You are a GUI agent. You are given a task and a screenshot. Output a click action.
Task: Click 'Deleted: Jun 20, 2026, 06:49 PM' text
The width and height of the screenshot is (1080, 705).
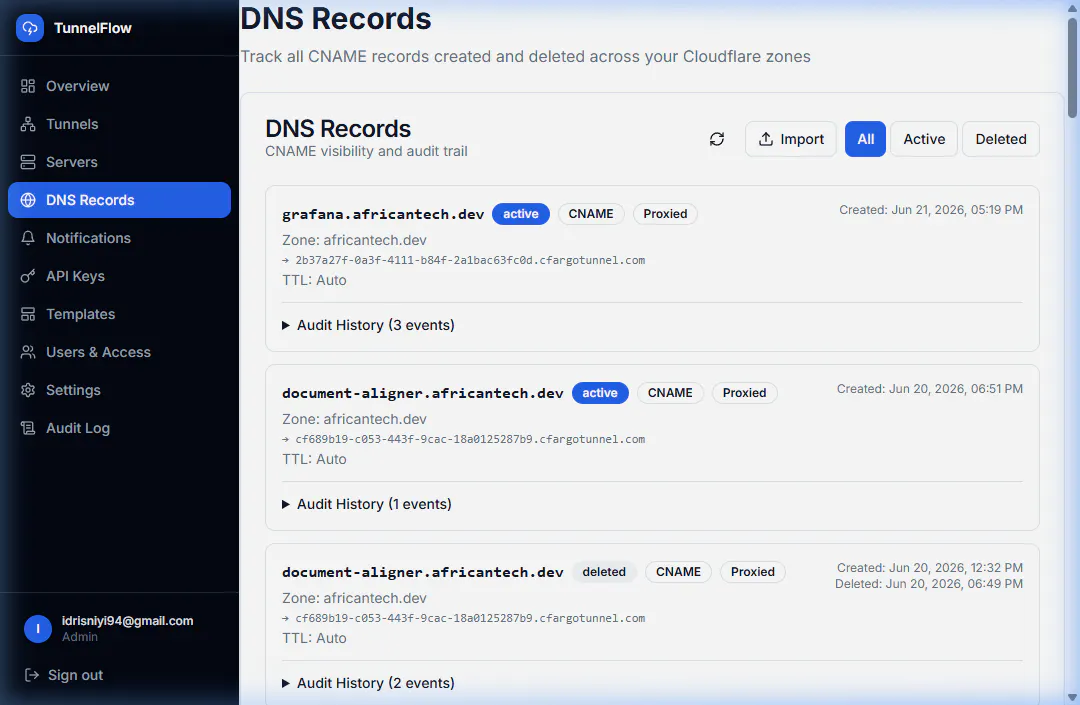pos(928,584)
